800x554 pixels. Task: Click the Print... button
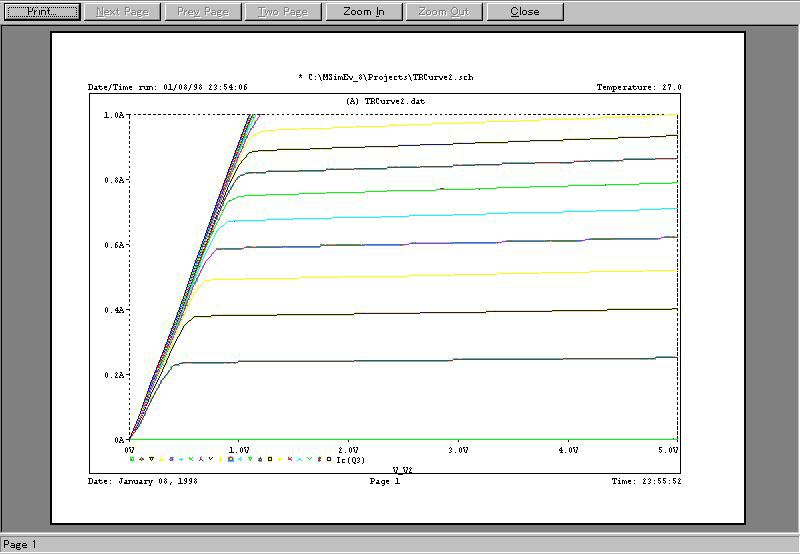[x=41, y=12]
